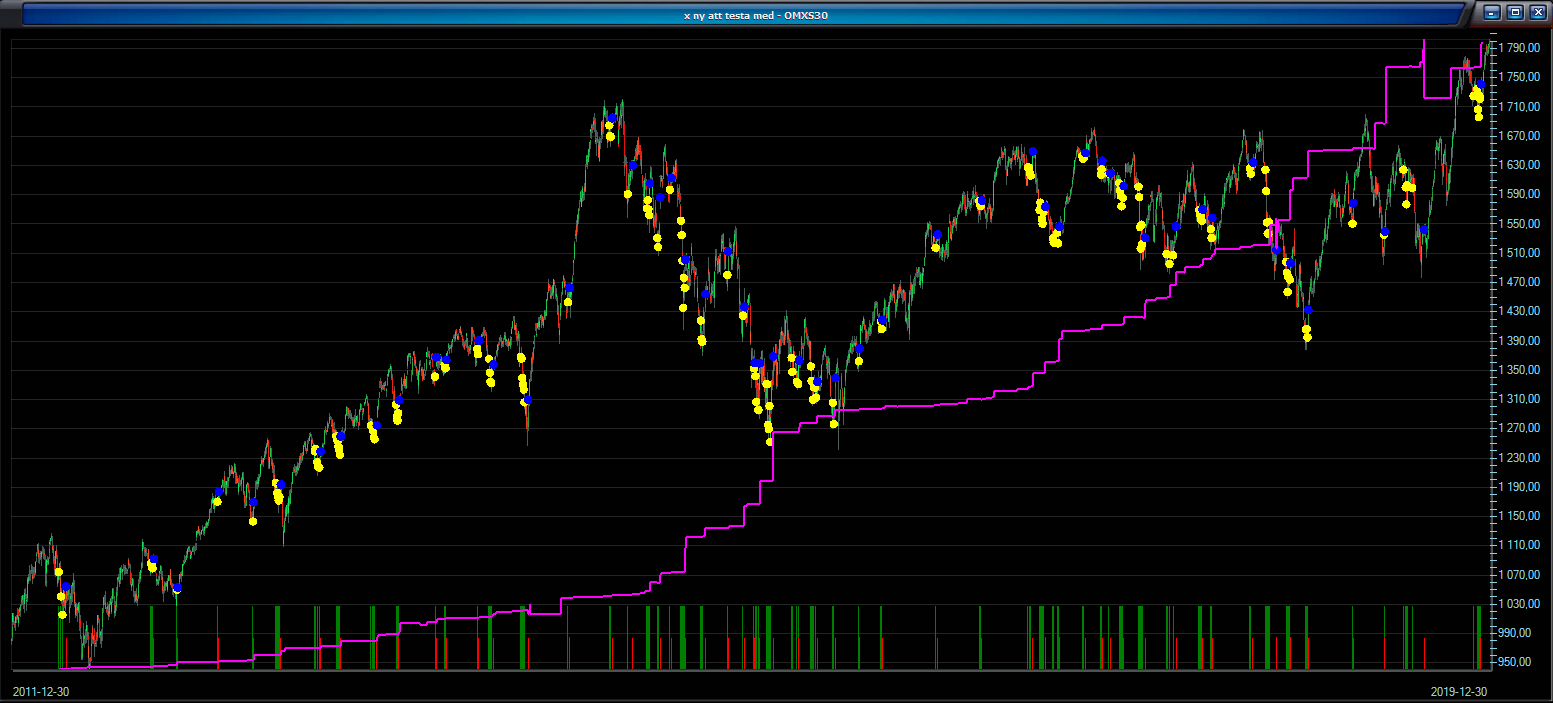The height and width of the screenshot is (703, 1553).
Task: Maximize the OMXS30 chart window
Action: tap(1514, 12)
